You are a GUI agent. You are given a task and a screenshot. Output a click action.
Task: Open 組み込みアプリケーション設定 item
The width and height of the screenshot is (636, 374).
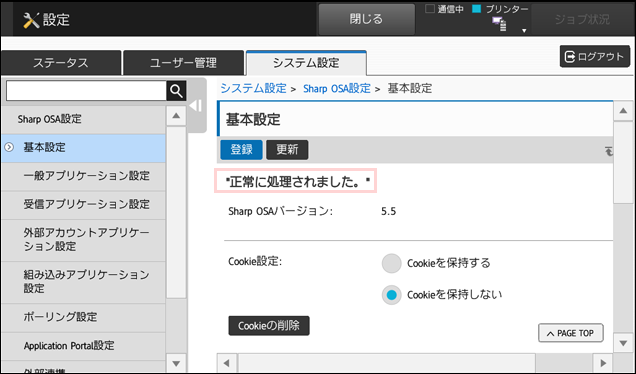[84, 282]
